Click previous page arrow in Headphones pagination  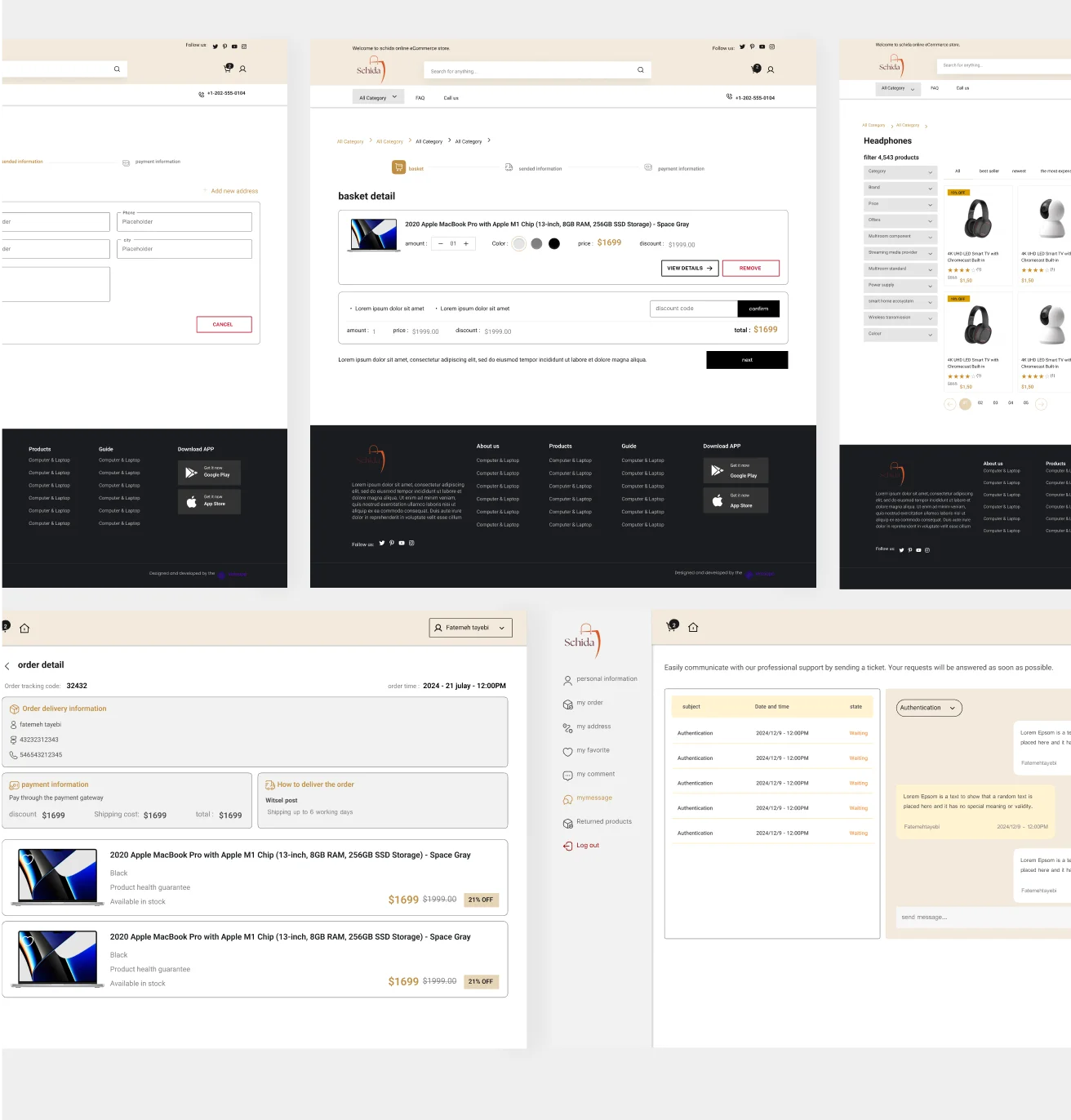point(950,404)
